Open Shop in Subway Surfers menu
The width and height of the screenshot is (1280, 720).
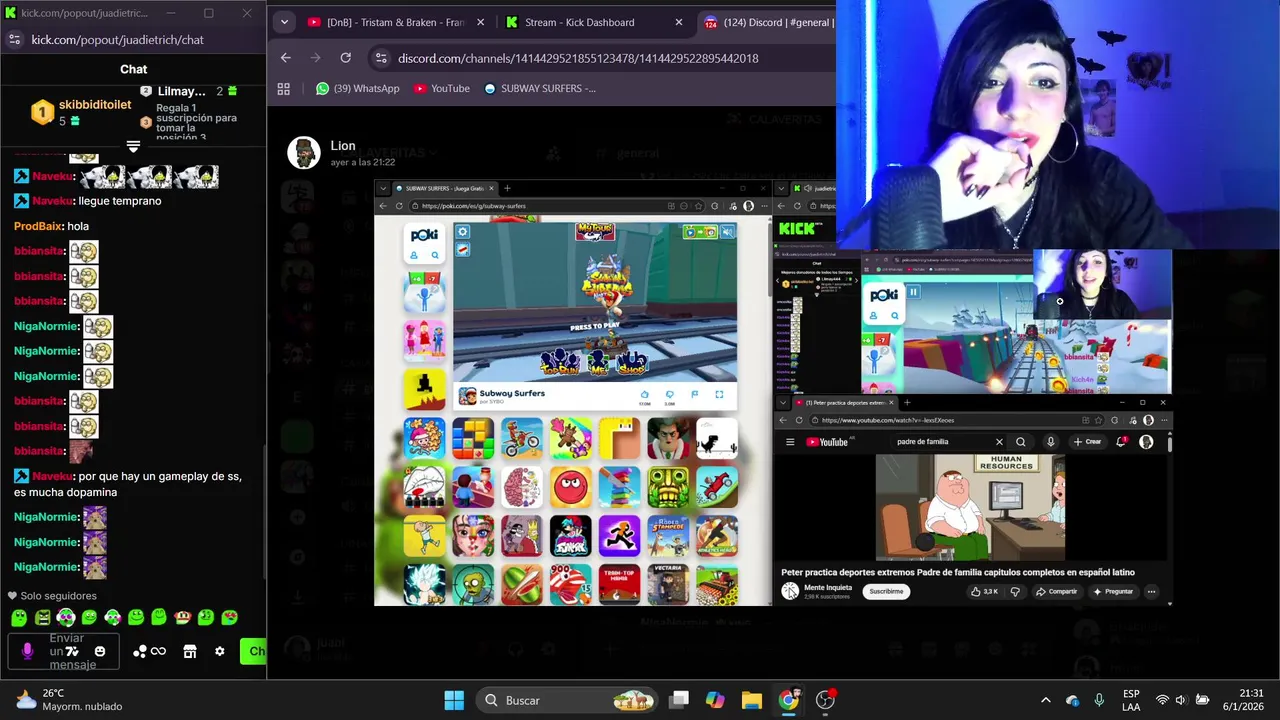pos(632,362)
